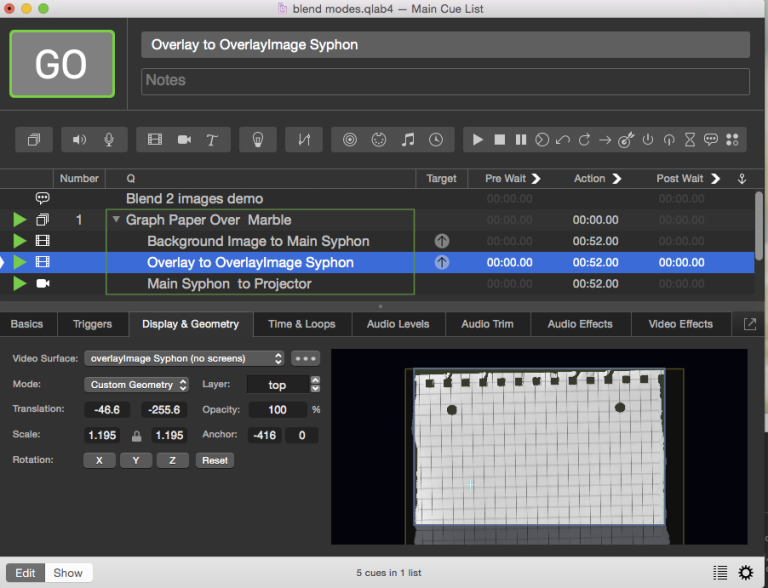Toggle the scale aspect ratio lock
768x588 pixels.
coord(136,436)
